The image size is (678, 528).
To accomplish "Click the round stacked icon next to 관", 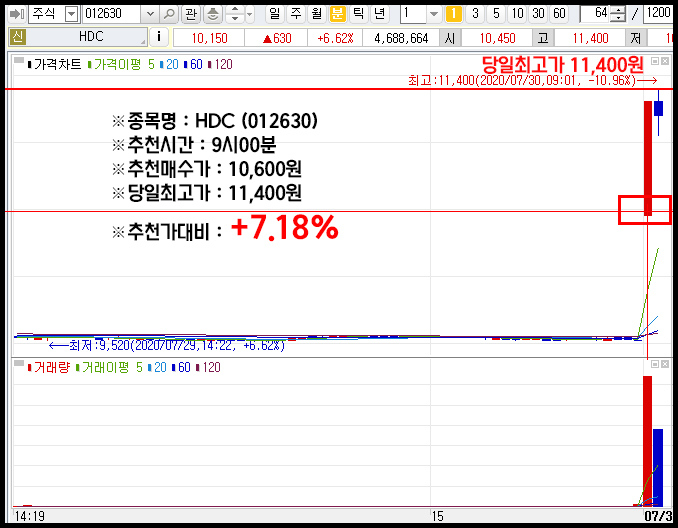I will point(212,14).
